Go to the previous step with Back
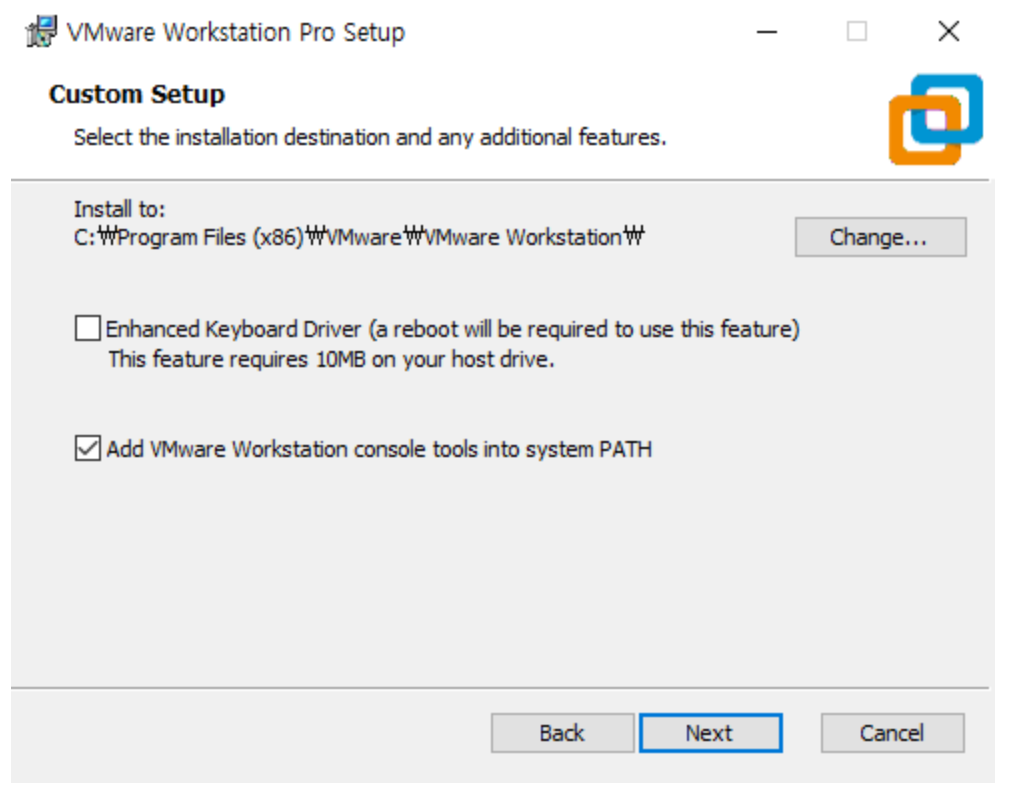The image size is (1010, 789). 562,733
